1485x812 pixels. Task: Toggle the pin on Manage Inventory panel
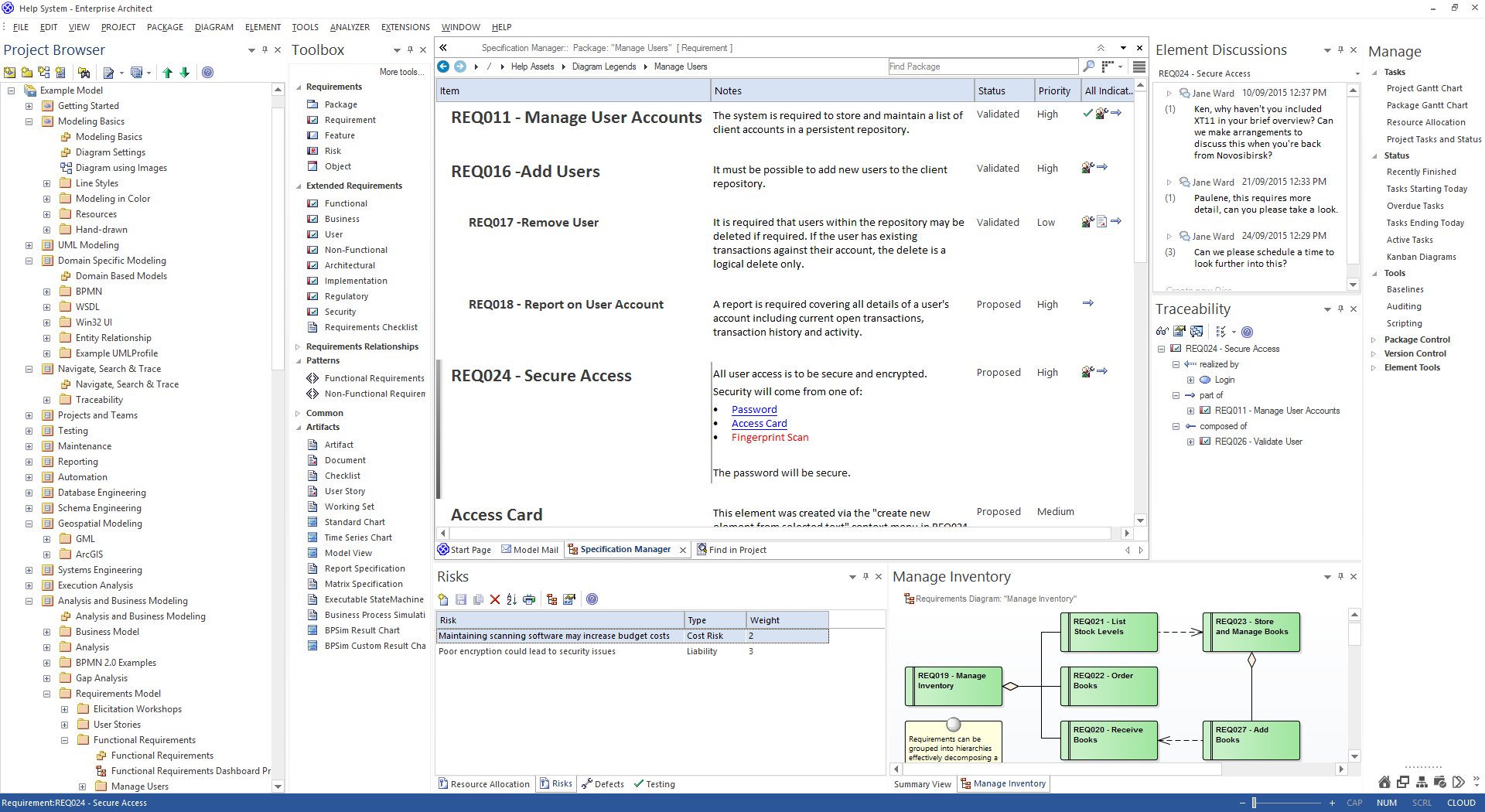(x=1340, y=577)
